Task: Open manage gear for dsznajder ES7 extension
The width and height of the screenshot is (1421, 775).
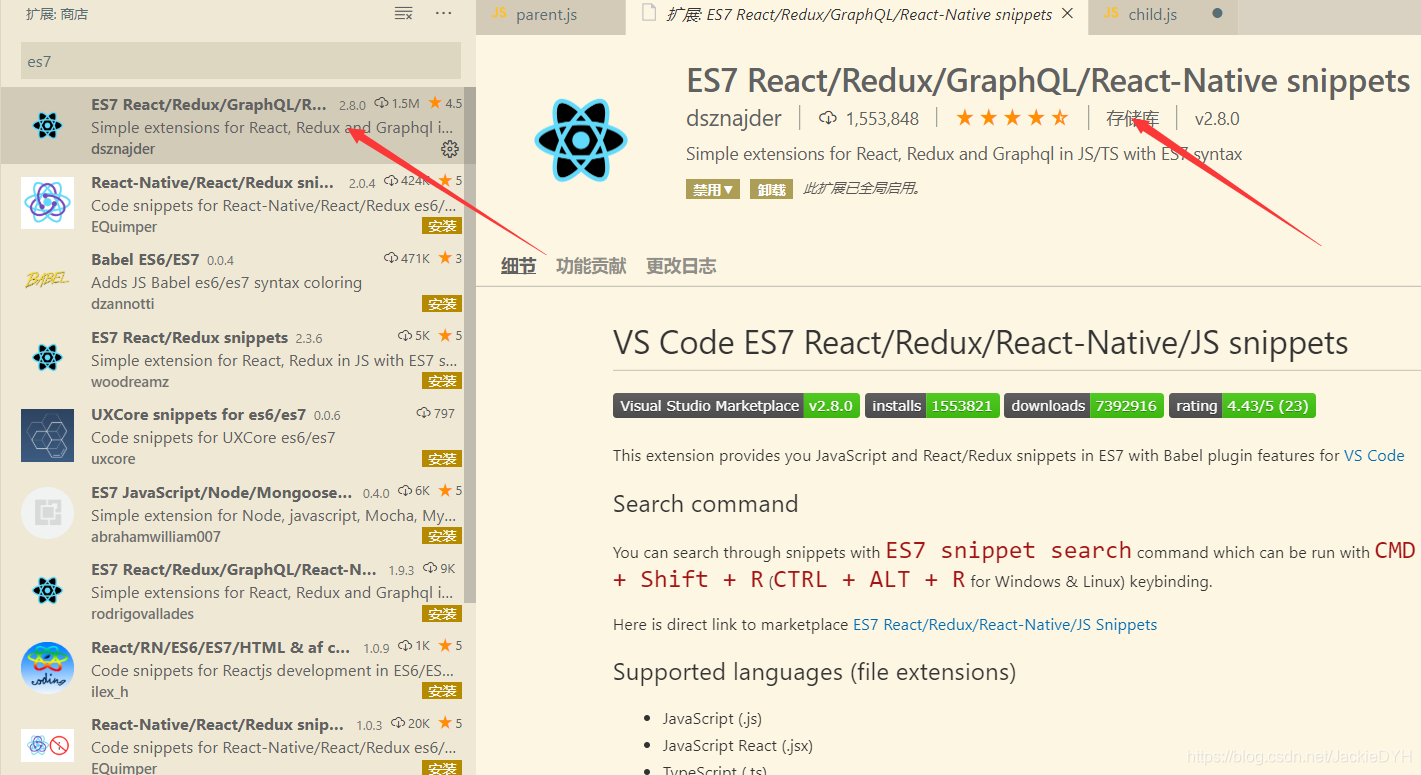Action: click(x=450, y=149)
